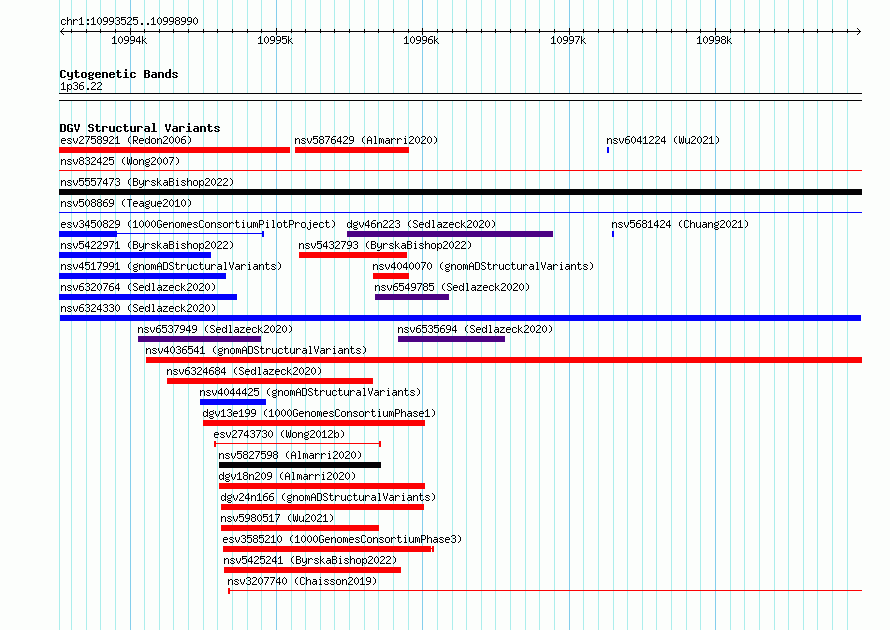Select nsv508869 (Teague2010) variant label
This screenshot has width=890, height=630.
126,203
